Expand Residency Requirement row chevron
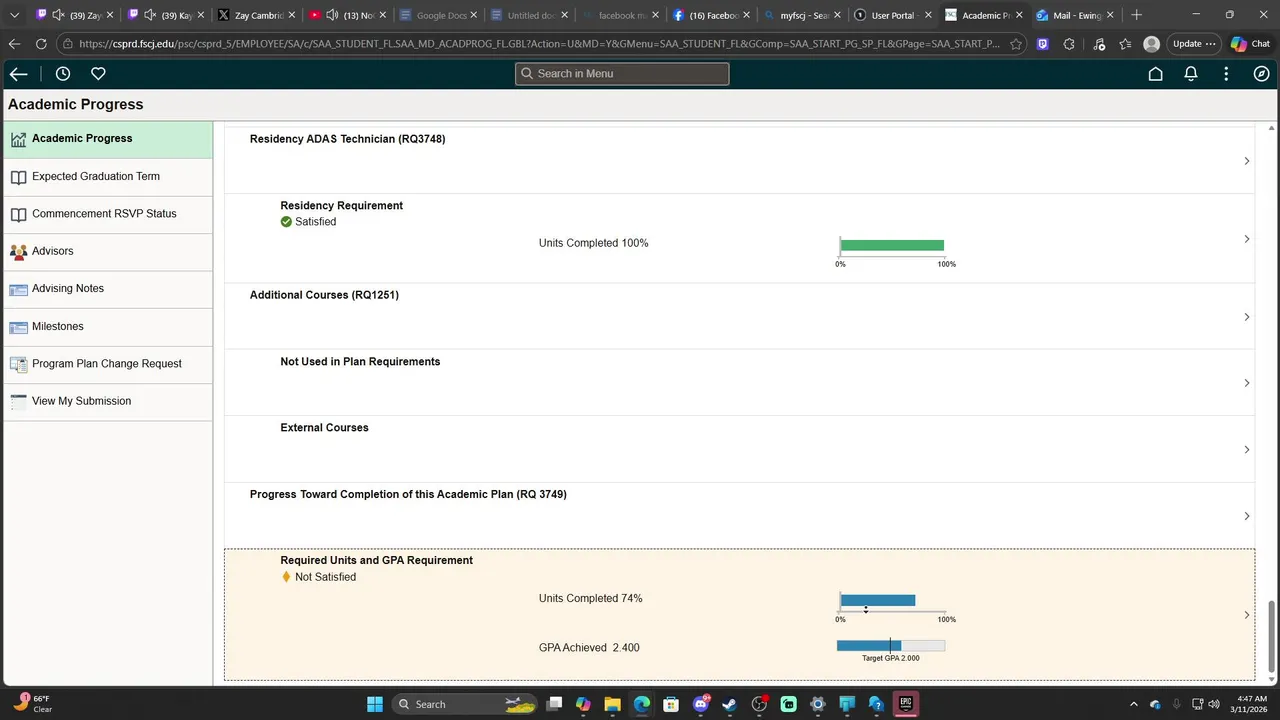Viewport: 1280px width, 720px height. [x=1246, y=239]
